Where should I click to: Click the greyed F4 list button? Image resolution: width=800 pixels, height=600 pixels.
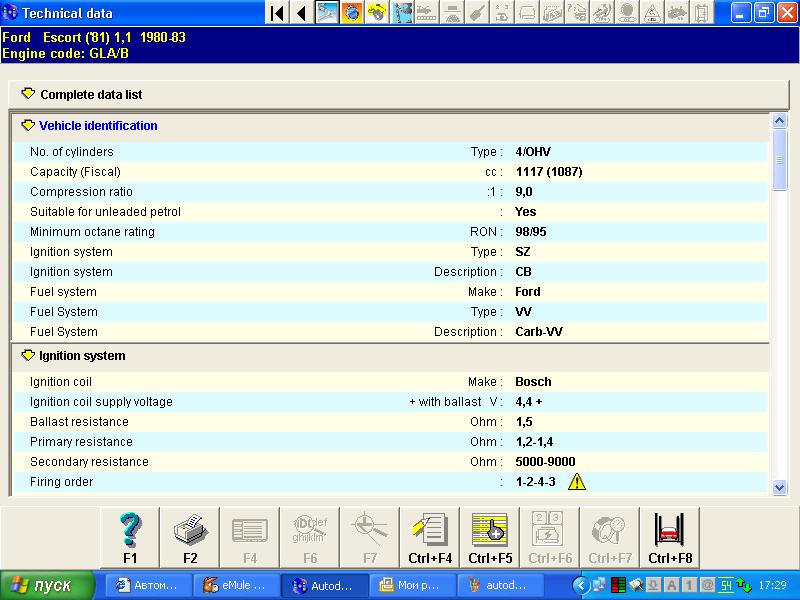coord(250,538)
